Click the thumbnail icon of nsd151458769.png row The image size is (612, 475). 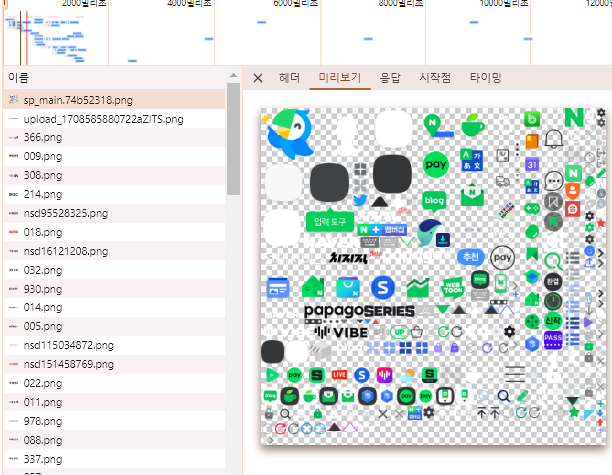(x=13, y=365)
